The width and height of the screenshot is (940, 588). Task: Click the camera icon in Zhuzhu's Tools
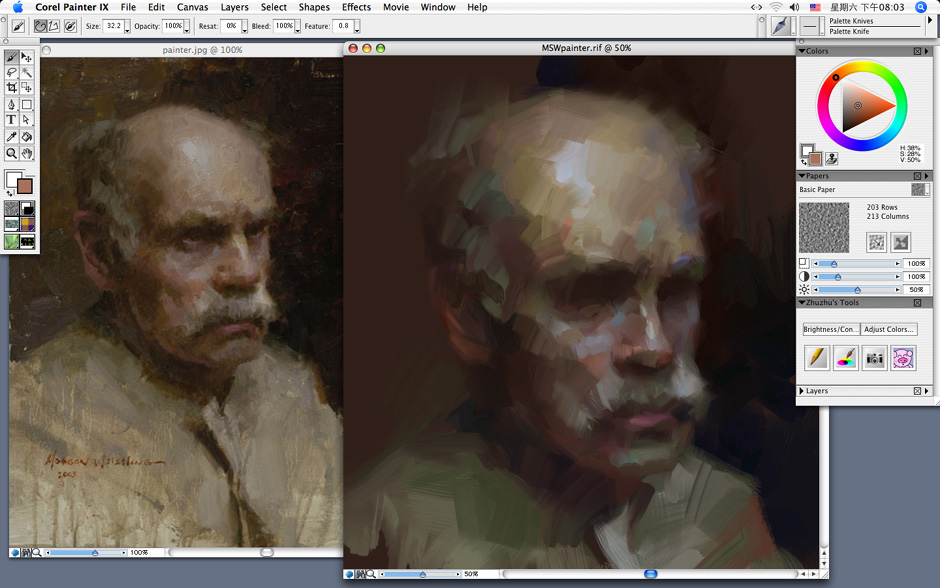pyautogui.click(x=875, y=358)
